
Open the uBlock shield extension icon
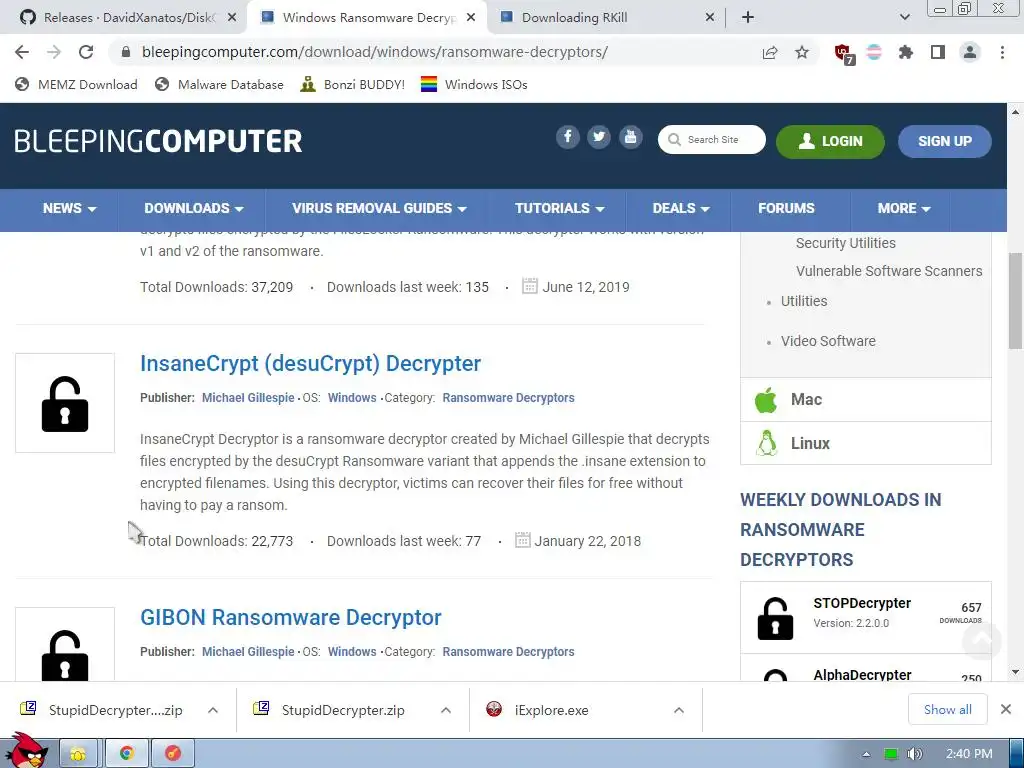(844, 53)
